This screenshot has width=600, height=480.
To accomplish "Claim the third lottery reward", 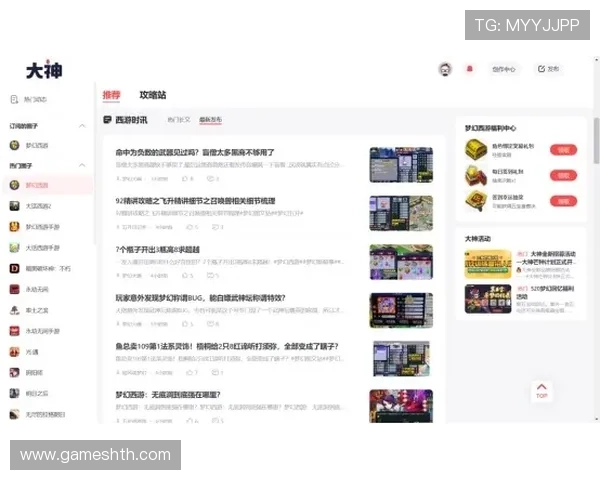I will [563, 201].
